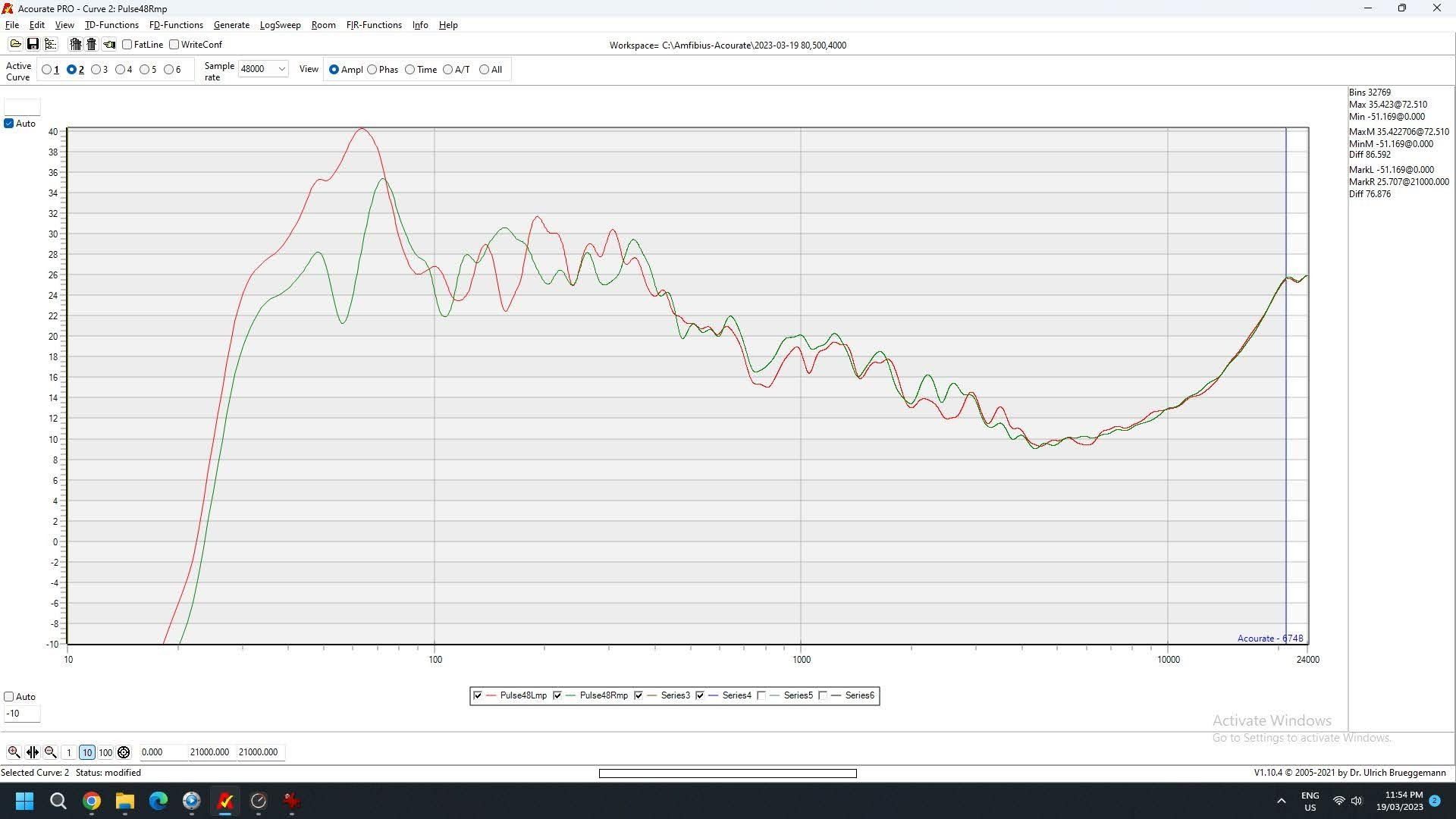Uncheck the Pulse48Lmp legend checkbox
The height and width of the screenshot is (819, 1456).
[478, 695]
